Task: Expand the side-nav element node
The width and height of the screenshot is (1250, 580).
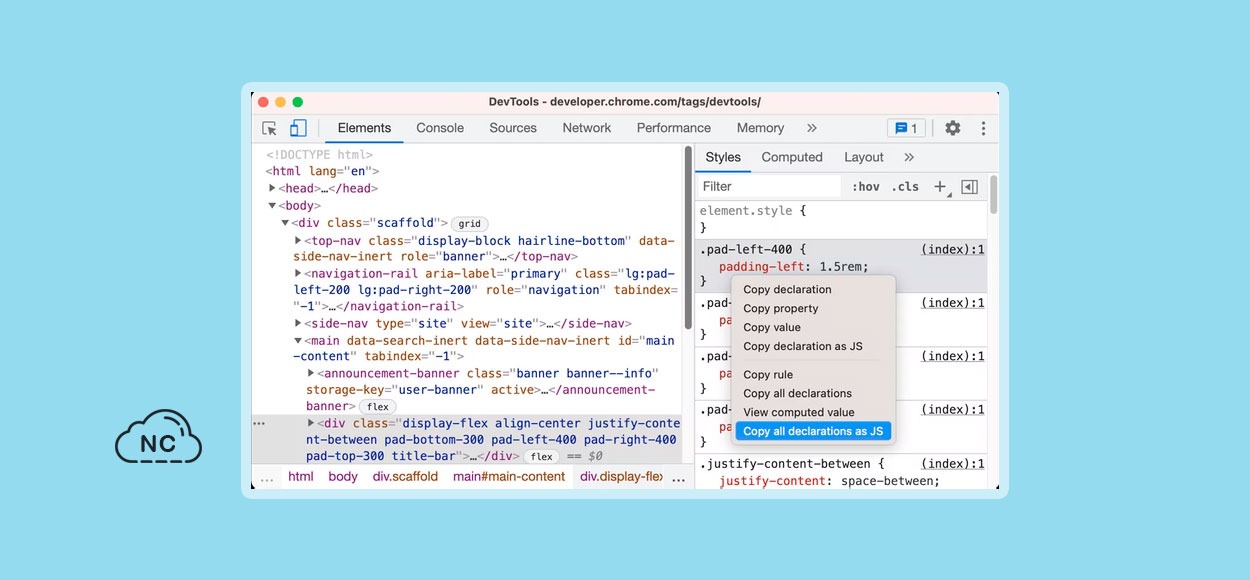Action: click(298, 323)
